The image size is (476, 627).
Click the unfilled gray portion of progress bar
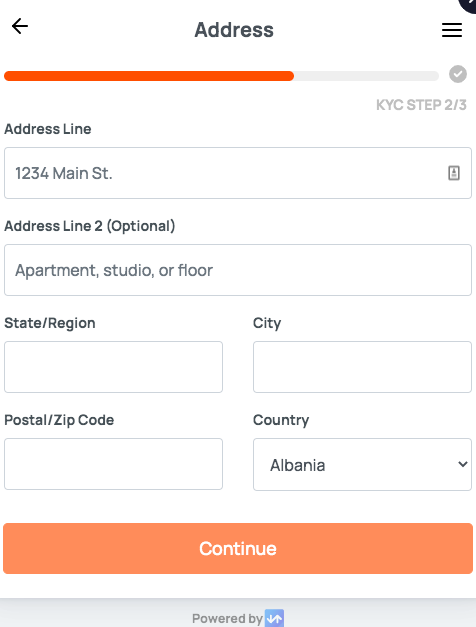pyautogui.click(x=366, y=76)
